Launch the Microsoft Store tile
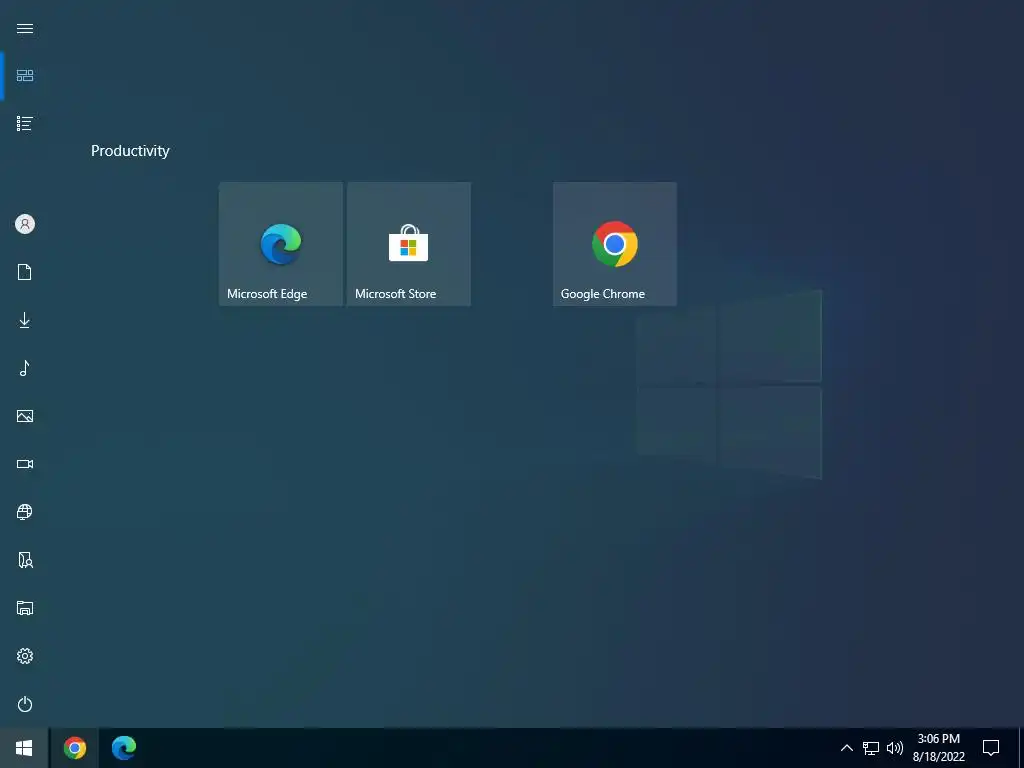Screen dimensions: 1024x768 pyautogui.click(x=409, y=244)
